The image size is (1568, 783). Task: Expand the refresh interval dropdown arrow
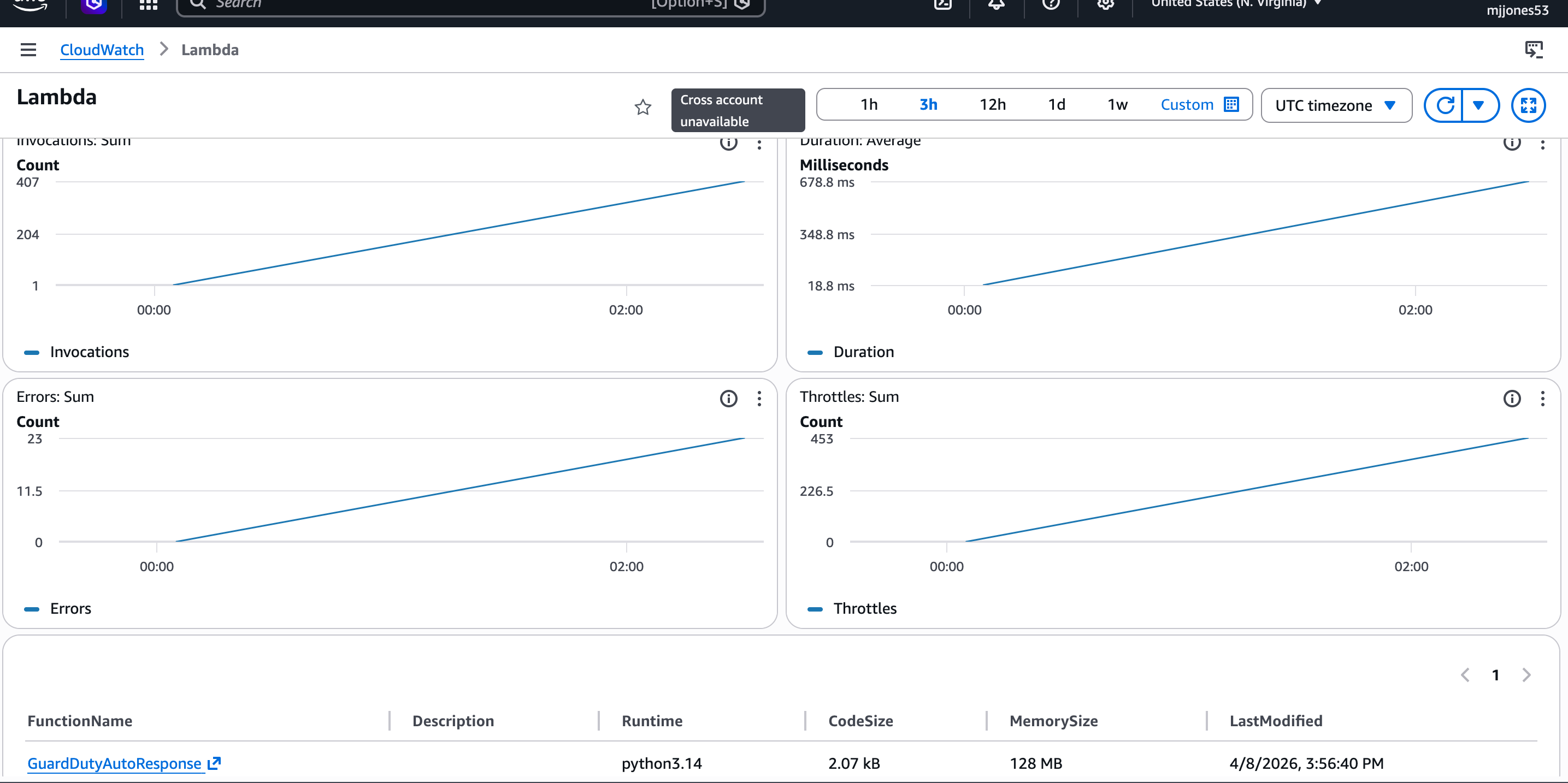click(1478, 105)
